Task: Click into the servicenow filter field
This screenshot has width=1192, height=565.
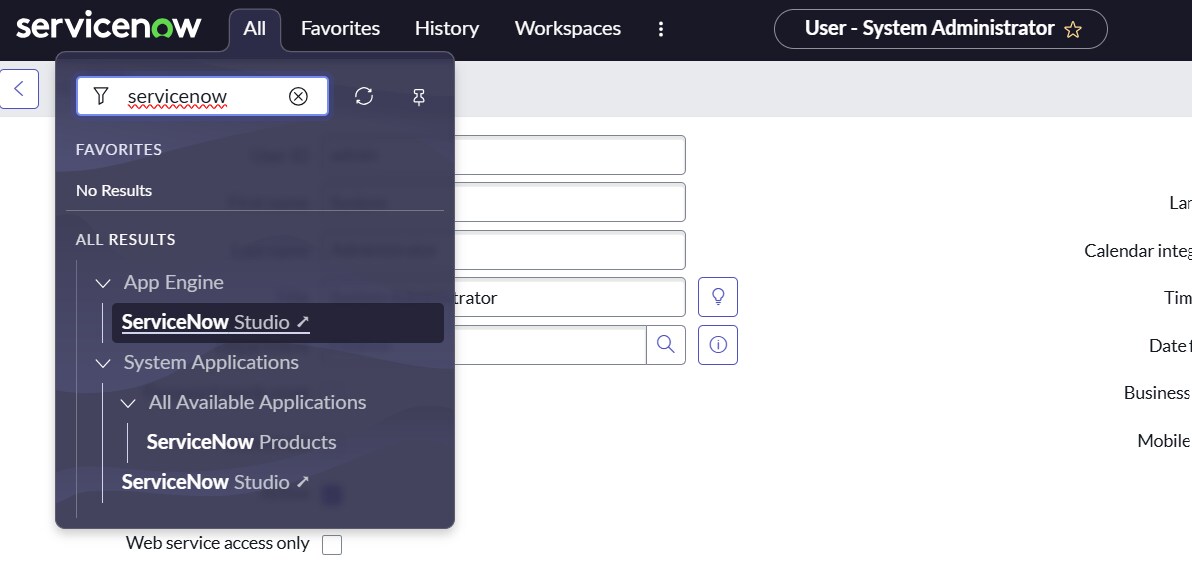Action: point(202,96)
